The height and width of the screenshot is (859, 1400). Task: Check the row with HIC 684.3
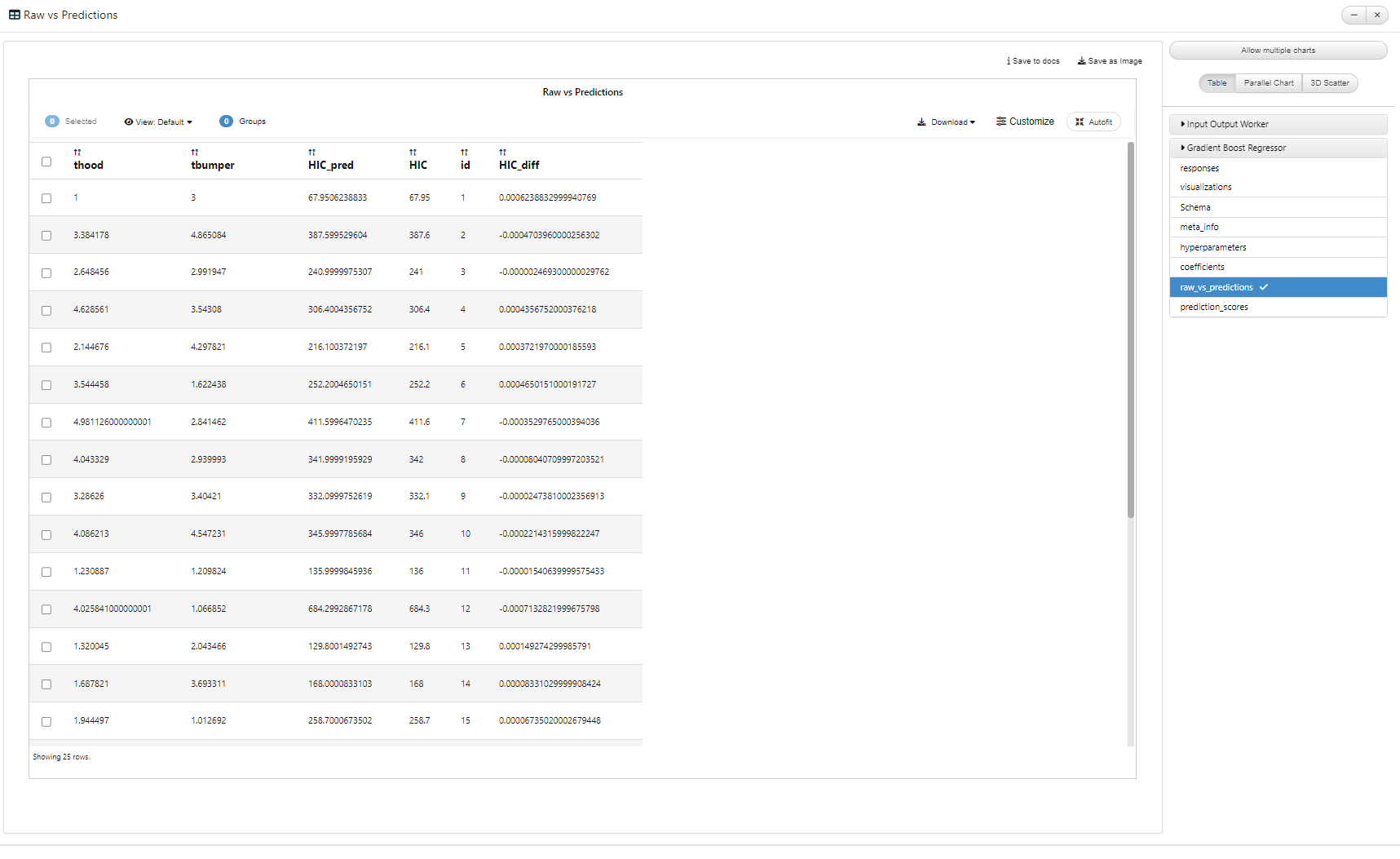pyautogui.click(x=46, y=609)
